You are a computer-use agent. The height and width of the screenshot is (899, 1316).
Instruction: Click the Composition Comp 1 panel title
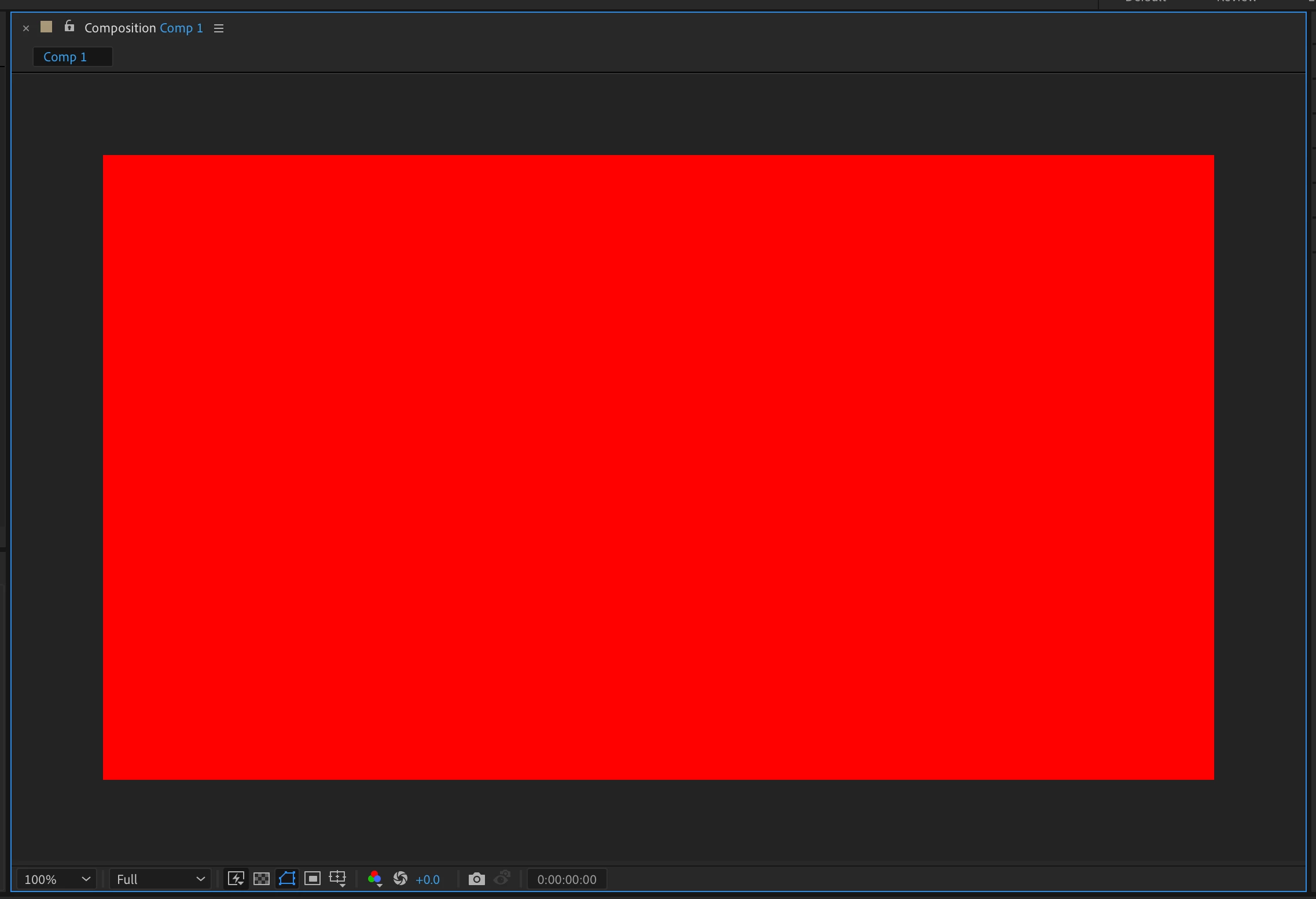(144, 28)
